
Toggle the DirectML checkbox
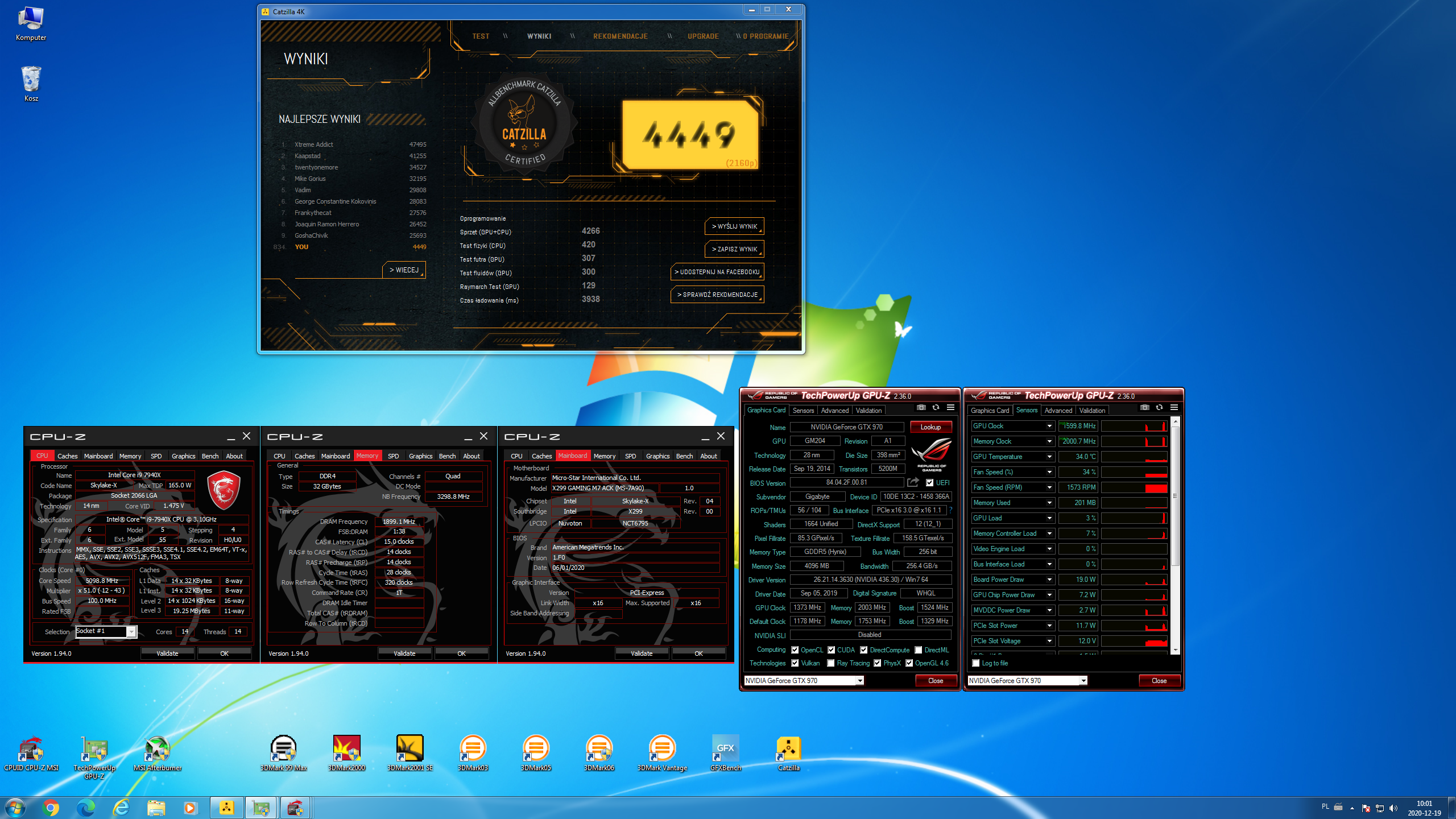coord(919,650)
